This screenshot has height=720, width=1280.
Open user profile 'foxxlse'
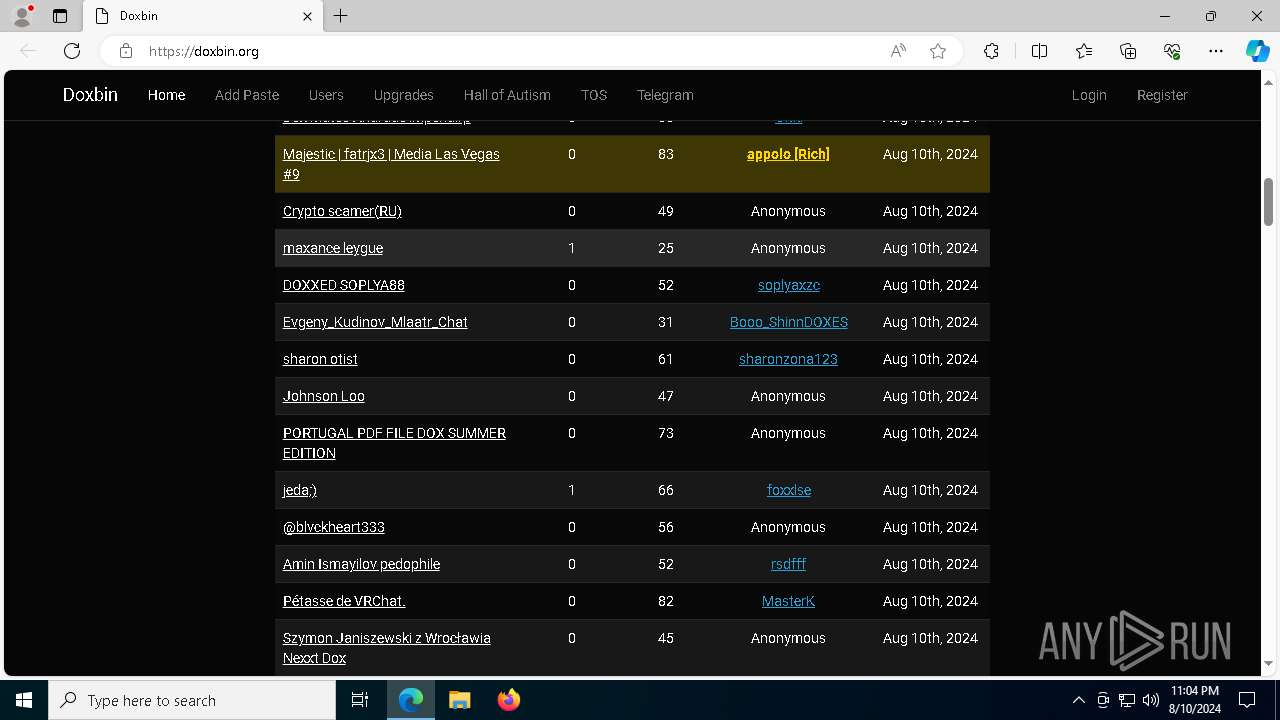[x=789, y=490]
